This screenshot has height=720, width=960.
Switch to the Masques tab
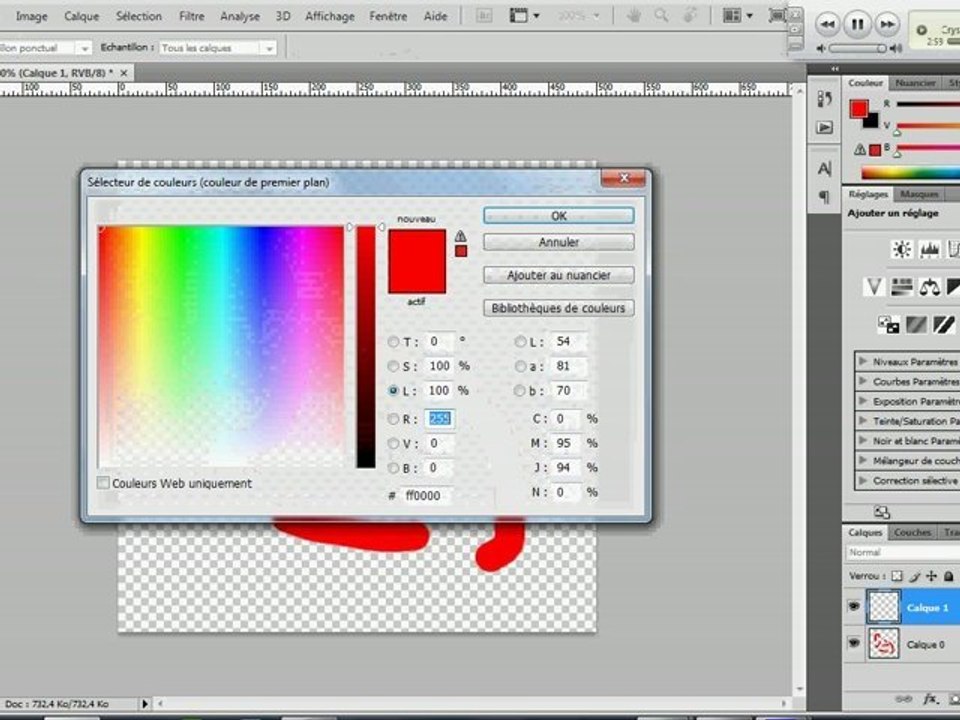point(919,194)
